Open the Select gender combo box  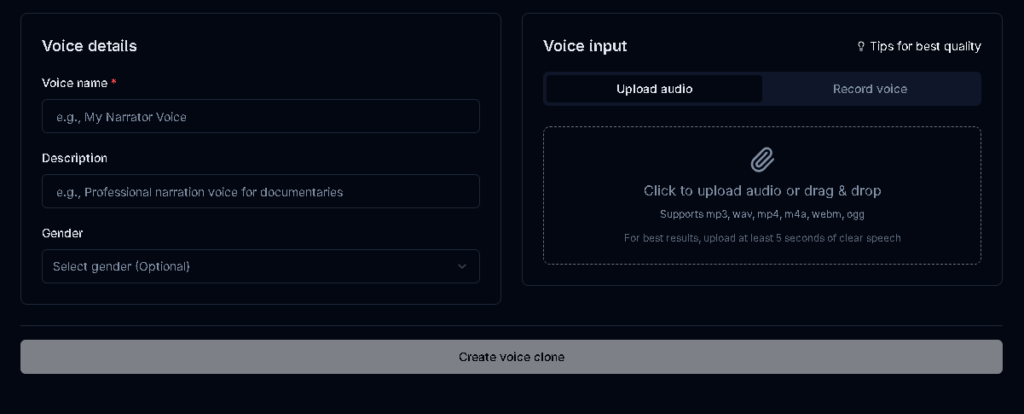click(x=250, y=266)
